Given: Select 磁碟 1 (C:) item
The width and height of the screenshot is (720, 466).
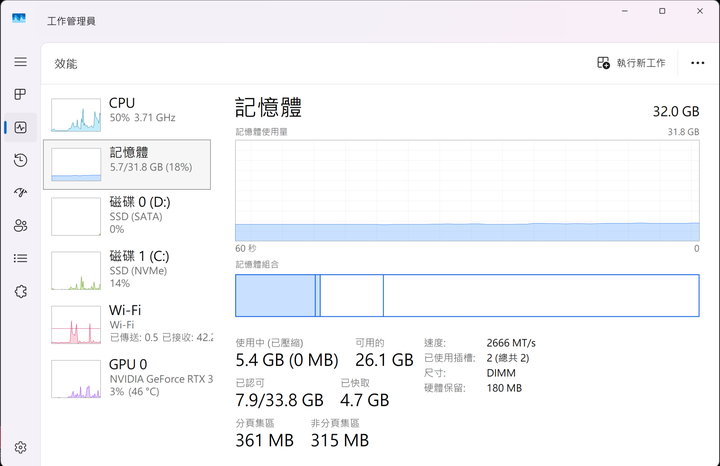Looking at the screenshot, I should (x=127, y=270).
